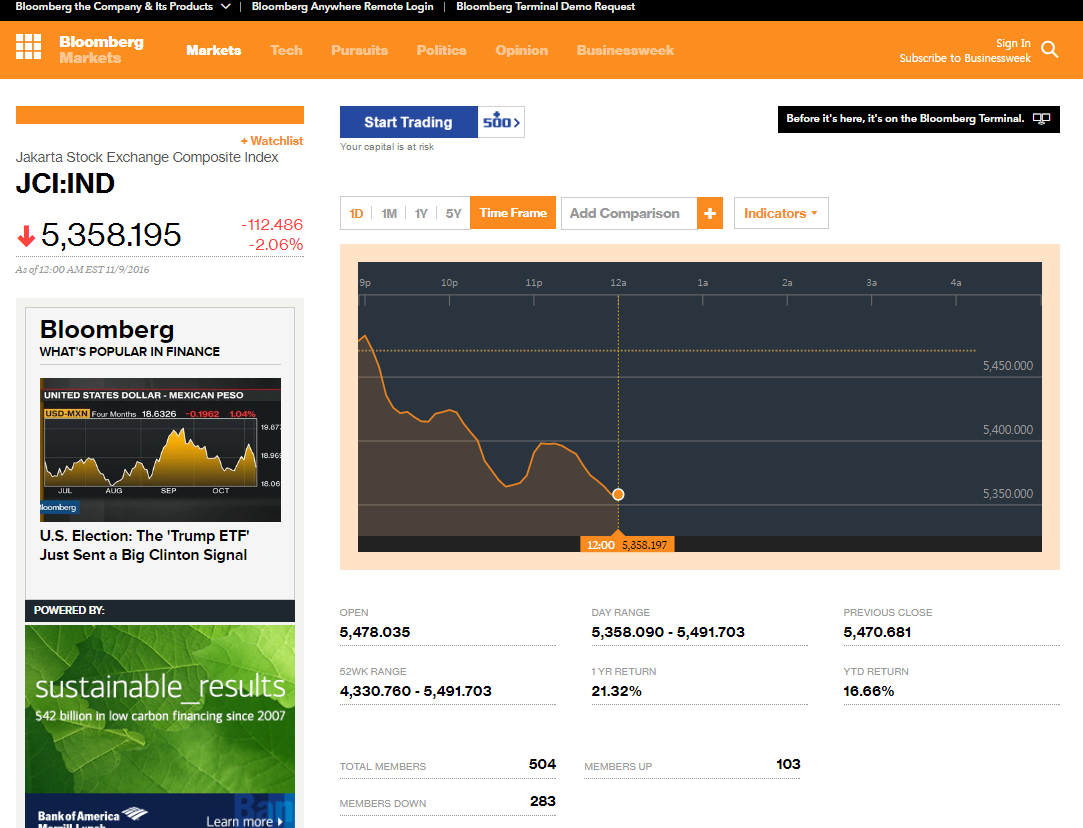Click the OPEN value 5,478.035
This screenshot has height=828, width=1083.
(375, 632)
